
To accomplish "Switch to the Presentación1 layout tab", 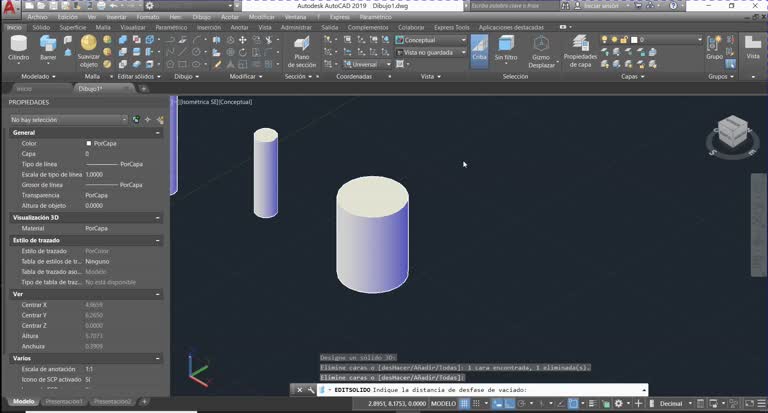I will click(64, 402).
